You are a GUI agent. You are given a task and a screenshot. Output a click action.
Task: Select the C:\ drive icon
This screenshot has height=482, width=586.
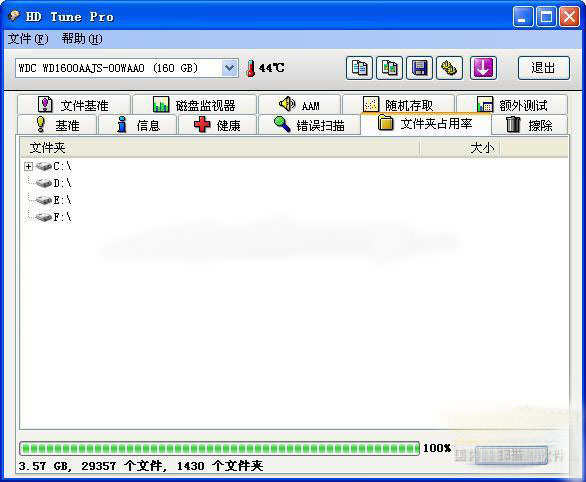tap(44, 166)
